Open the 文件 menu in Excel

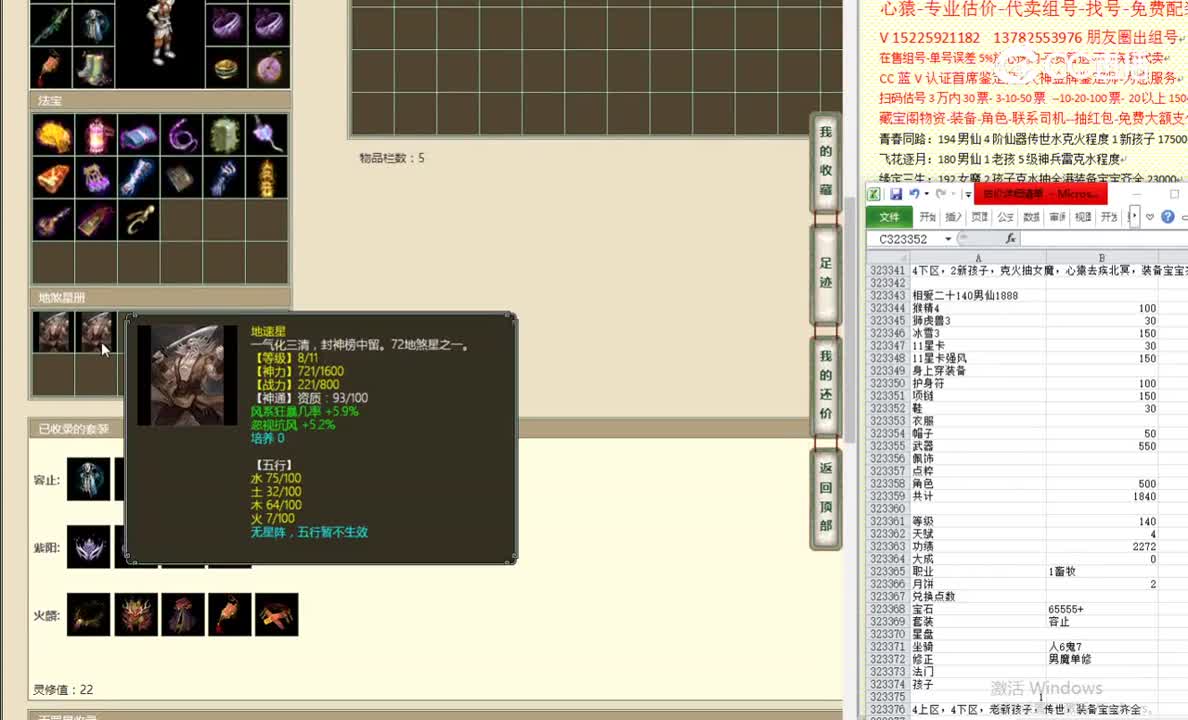click(890, 216)
